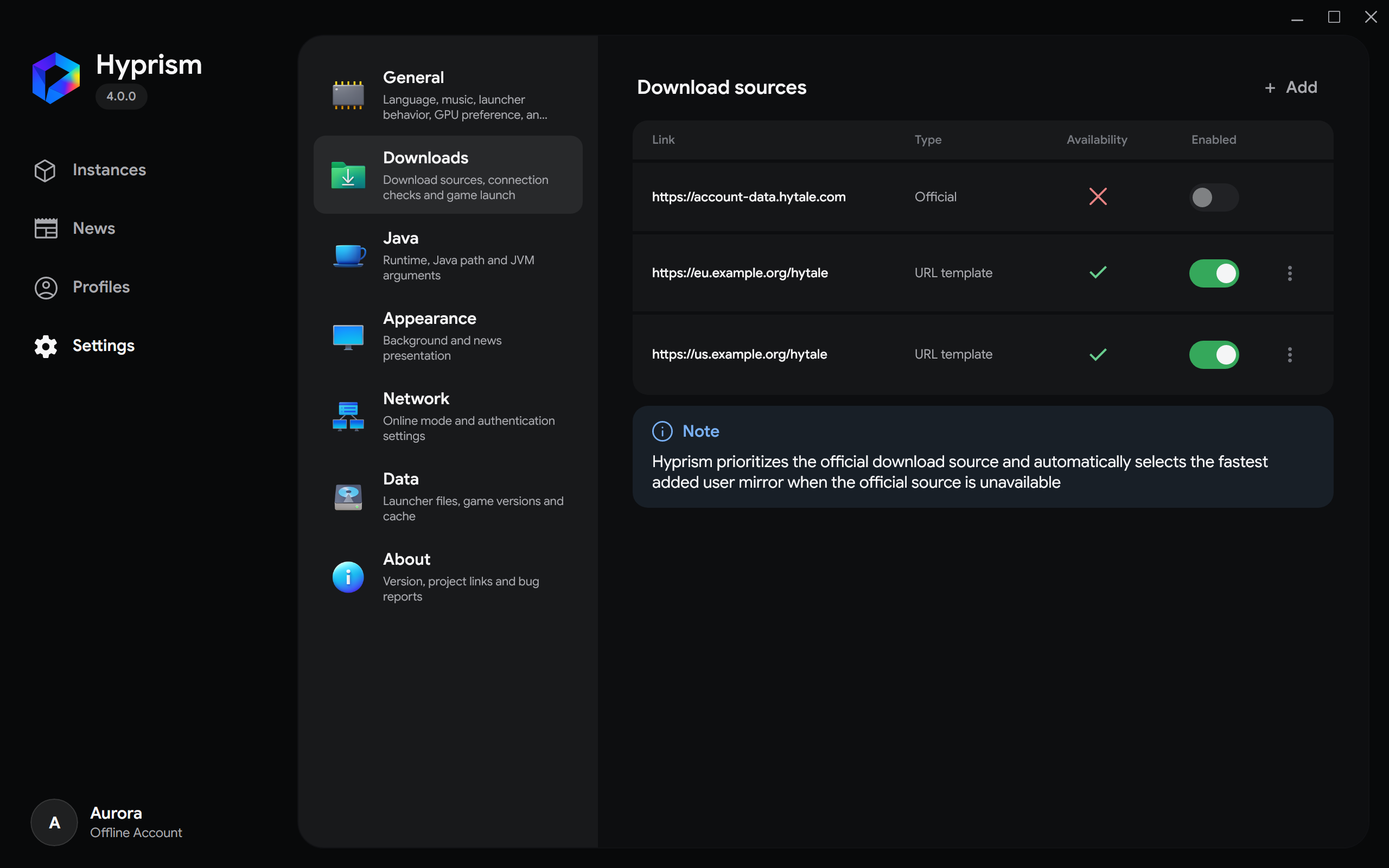Open the General settings tab
Viewport: 1389px width, 868px height.
pos(448,95)
